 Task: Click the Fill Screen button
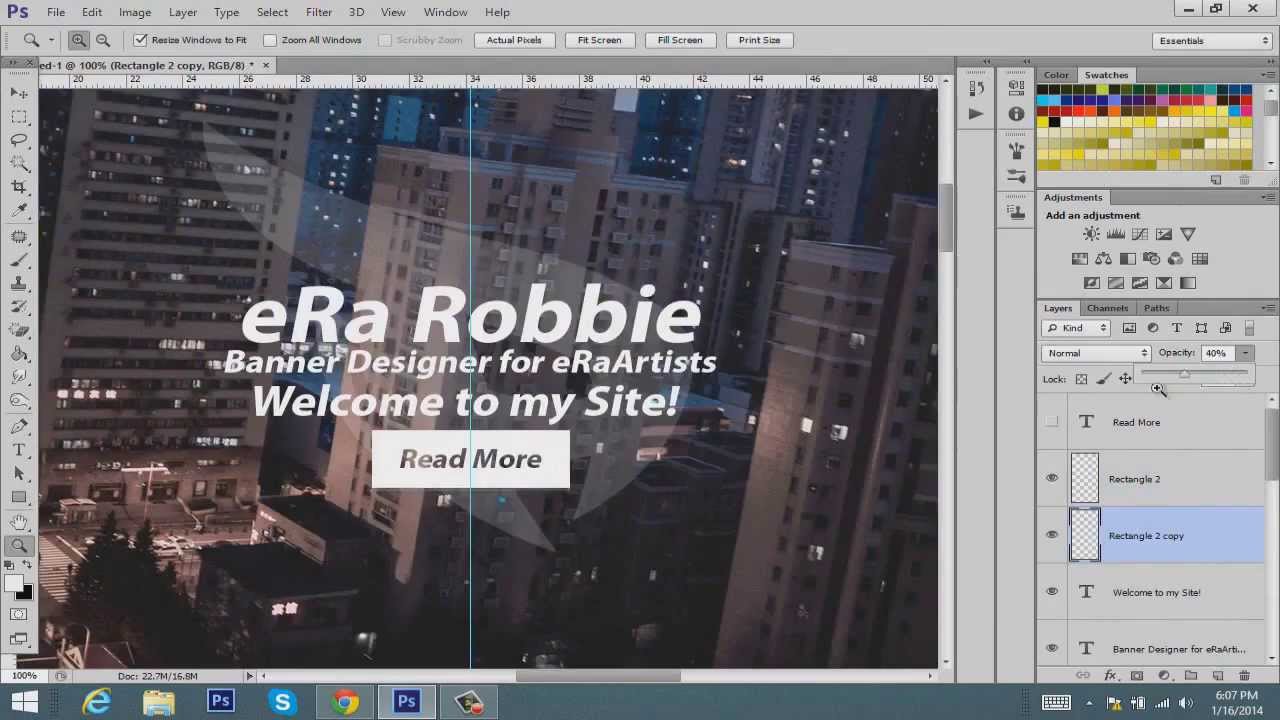coord(680,40)
